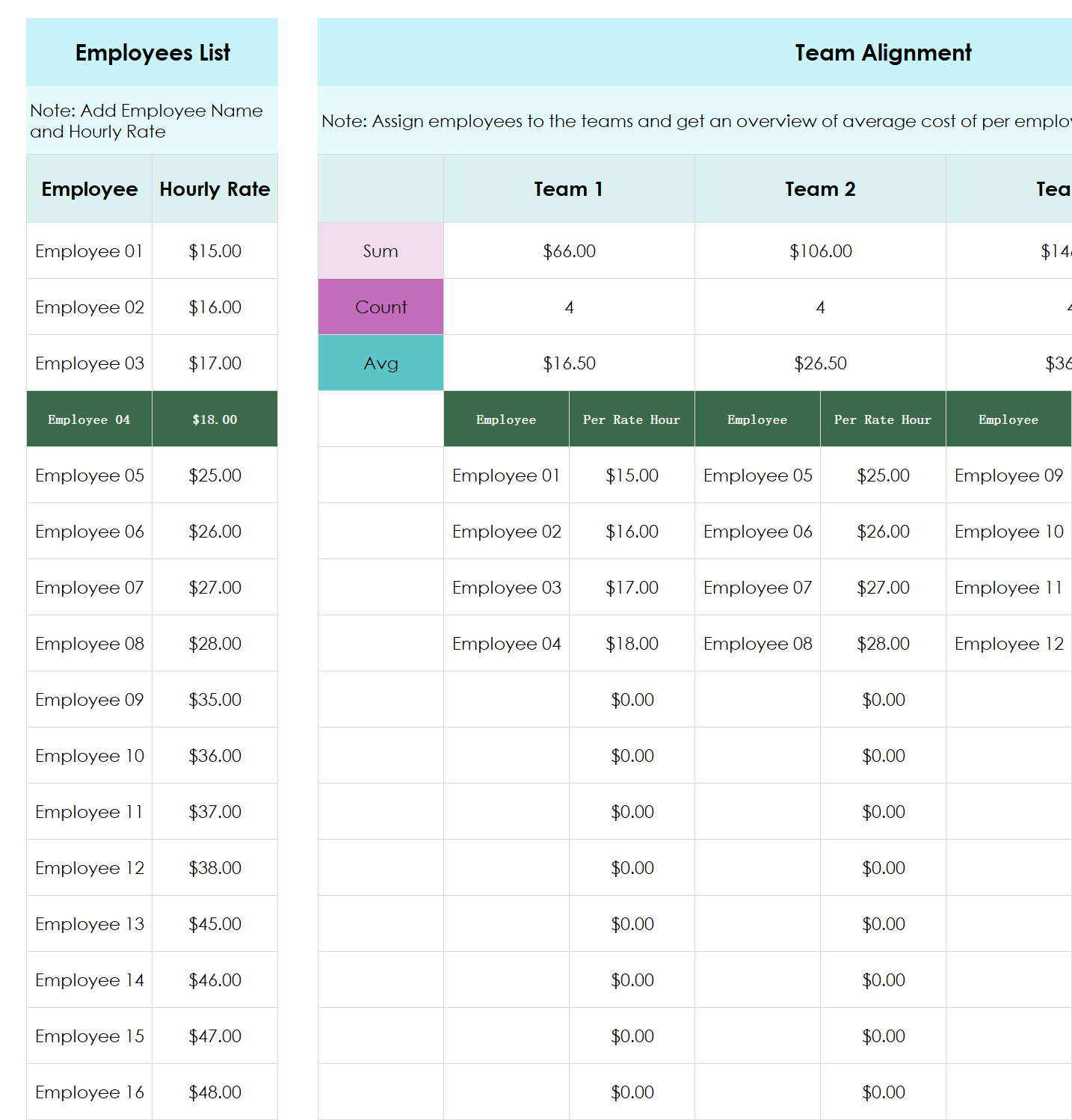Select the purple Count label cell
Viewport: 1072px width, 1120px height.
click(x=381, y=307)
